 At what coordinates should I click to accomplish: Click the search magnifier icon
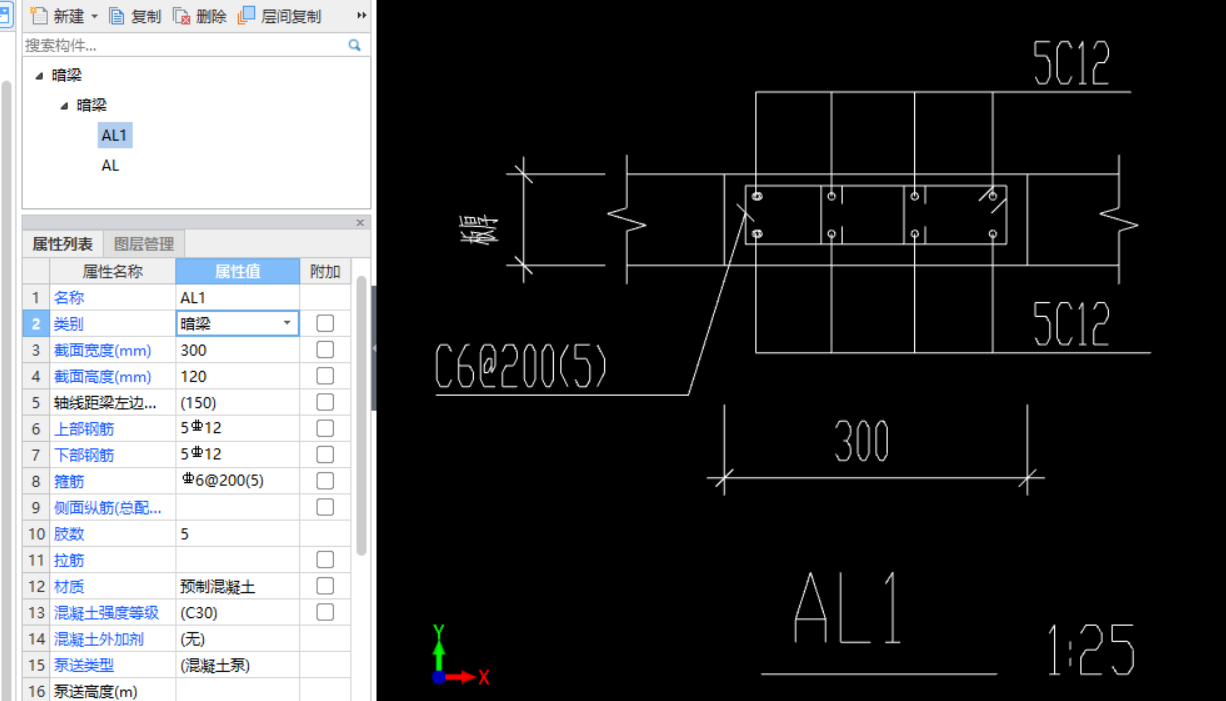point(354,45)
